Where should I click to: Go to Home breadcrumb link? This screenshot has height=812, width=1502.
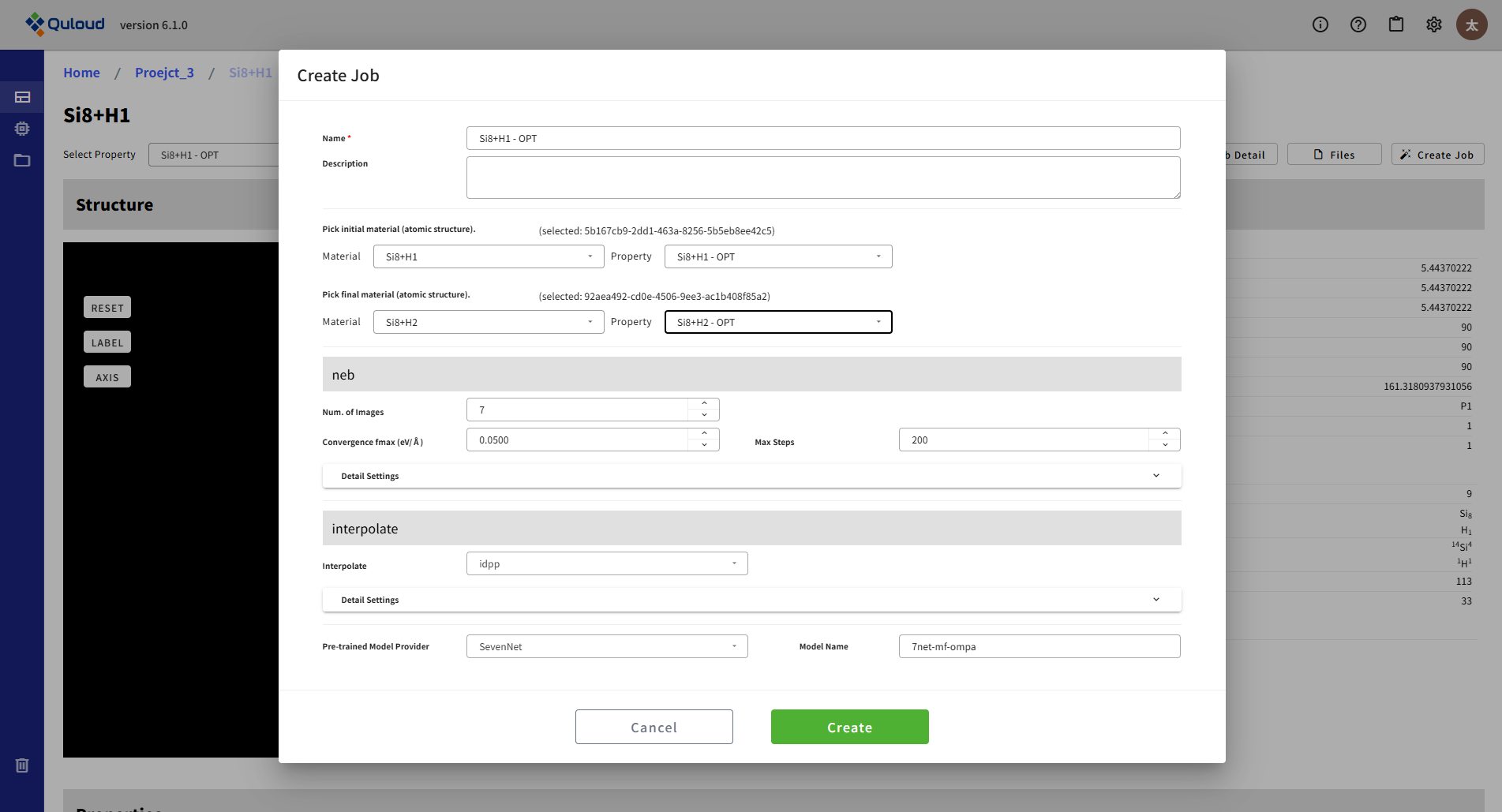pyautogui.click(x=81, y=73)
